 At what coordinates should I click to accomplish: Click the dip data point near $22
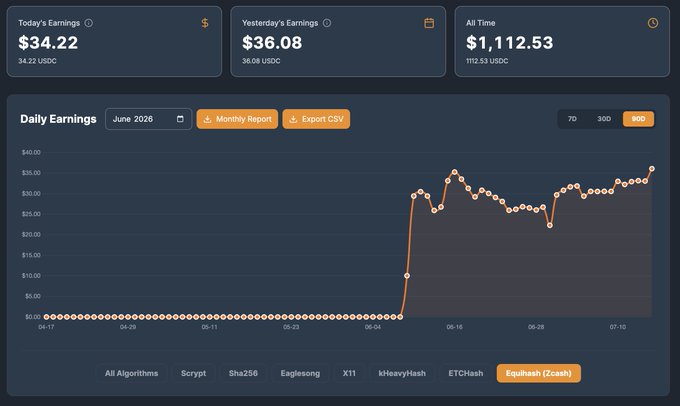(x=550, y=225)
